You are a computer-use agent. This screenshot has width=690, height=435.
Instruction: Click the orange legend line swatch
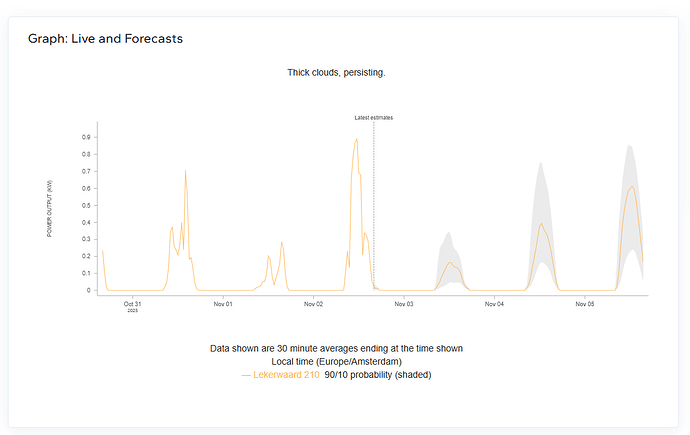pos(246,375)
